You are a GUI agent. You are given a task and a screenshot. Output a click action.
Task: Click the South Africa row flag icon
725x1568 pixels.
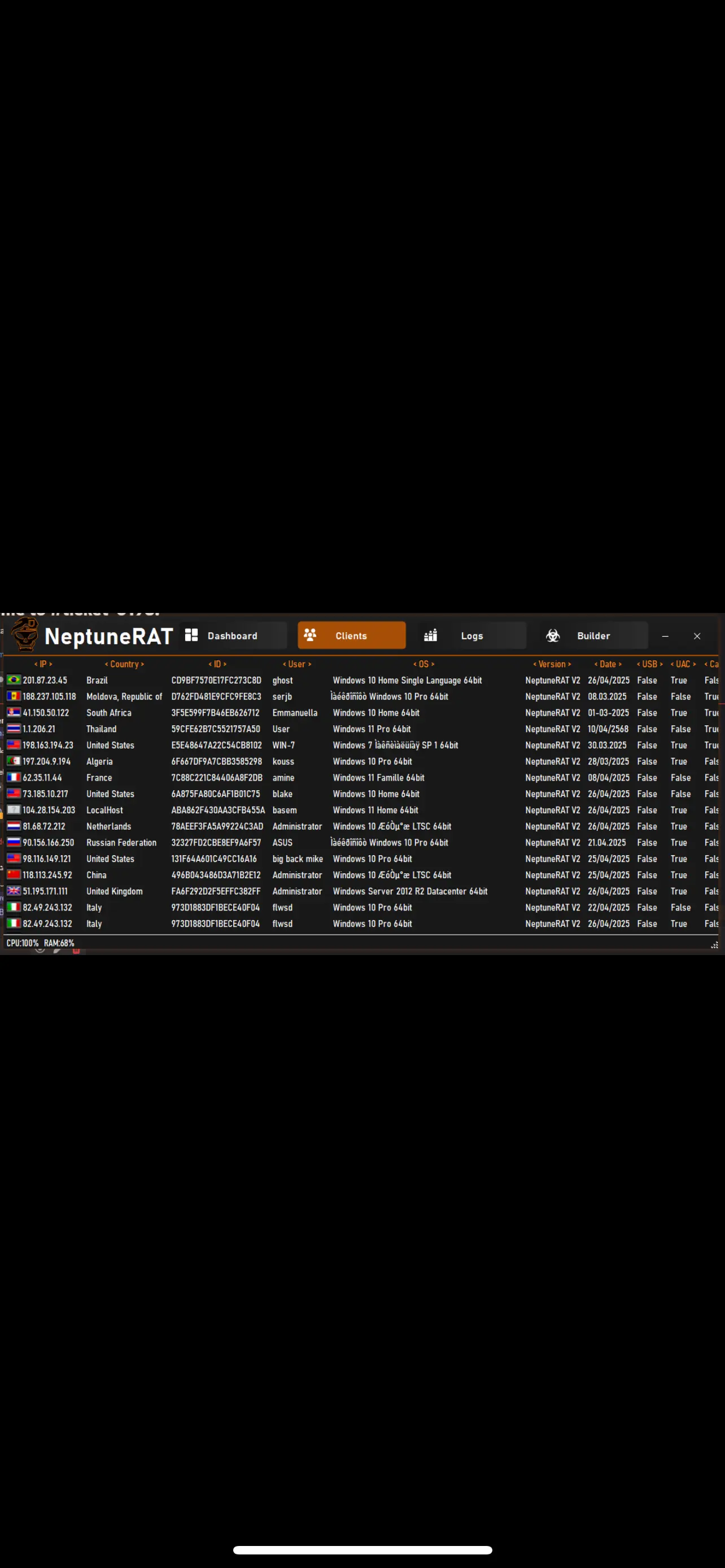coord(14,713)
